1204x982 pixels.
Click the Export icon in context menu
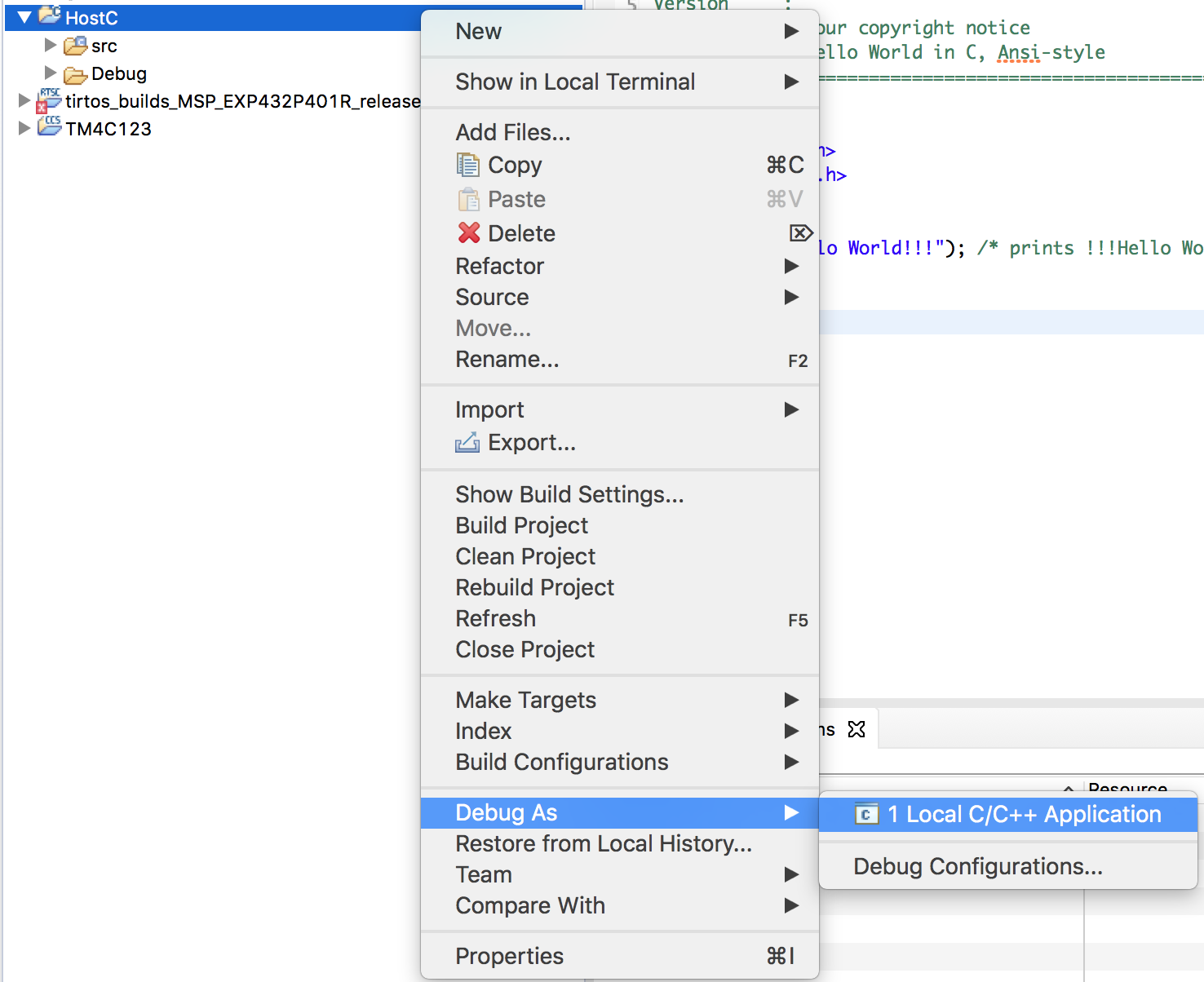467,443
